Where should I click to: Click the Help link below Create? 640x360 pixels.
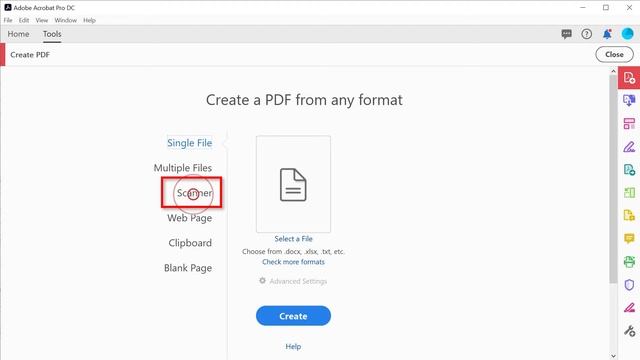[293, 347]
